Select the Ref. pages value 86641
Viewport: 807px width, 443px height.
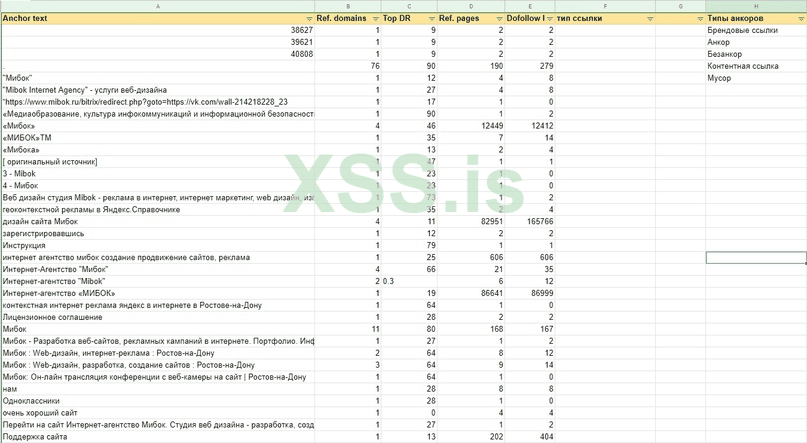pos(471,293)
